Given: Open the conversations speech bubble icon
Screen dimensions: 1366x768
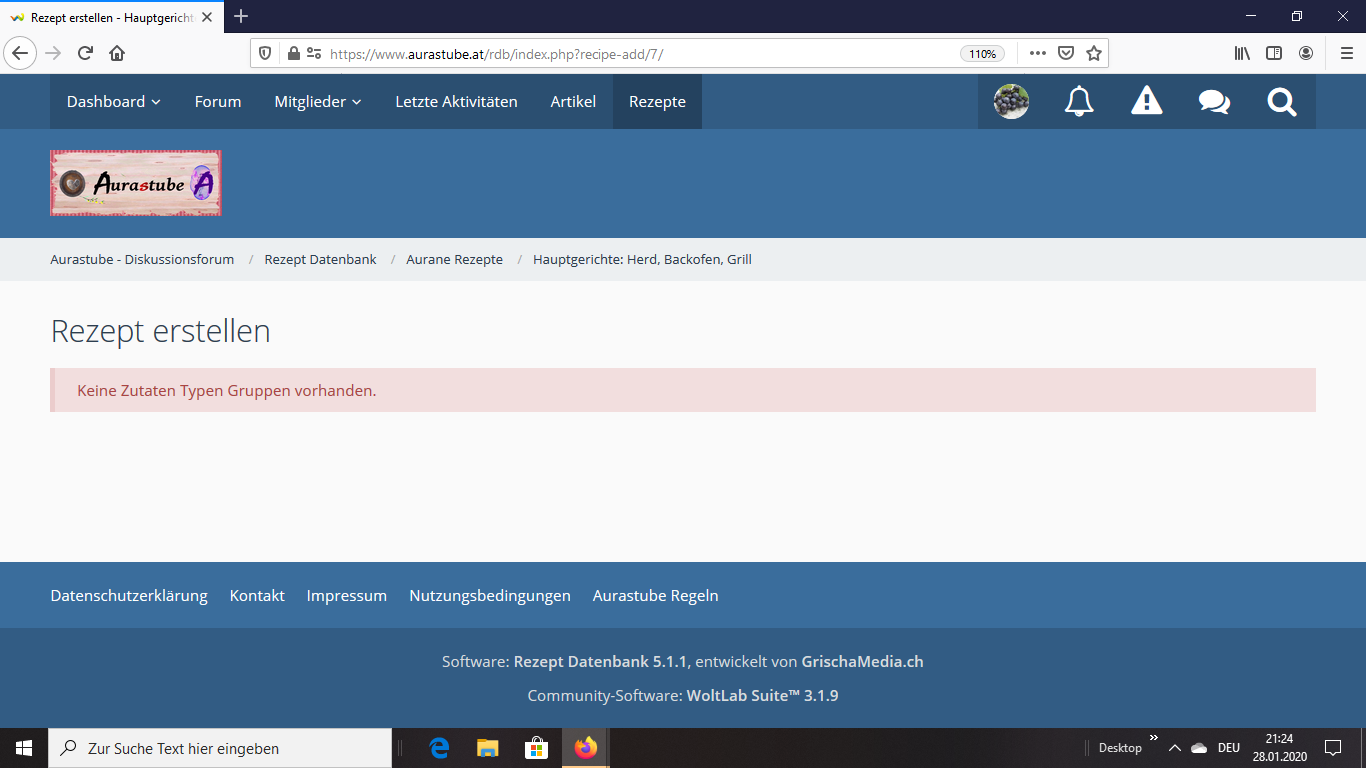Looking at the screenshot, I should [x=1214, y=101].
